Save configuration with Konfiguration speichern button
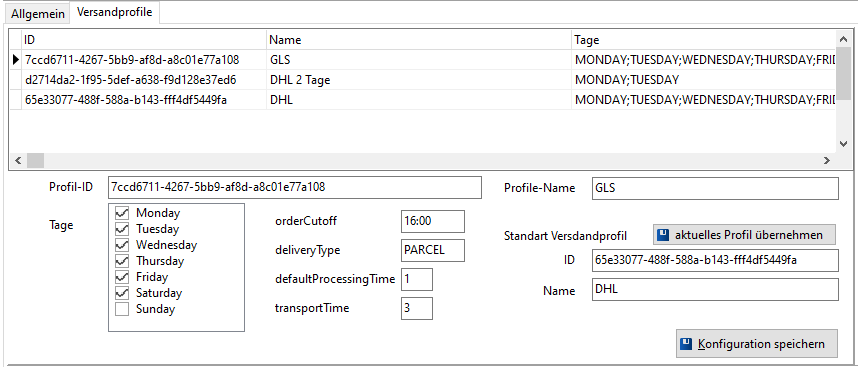This screenshot has height=367, width=858. click(757, 344)
